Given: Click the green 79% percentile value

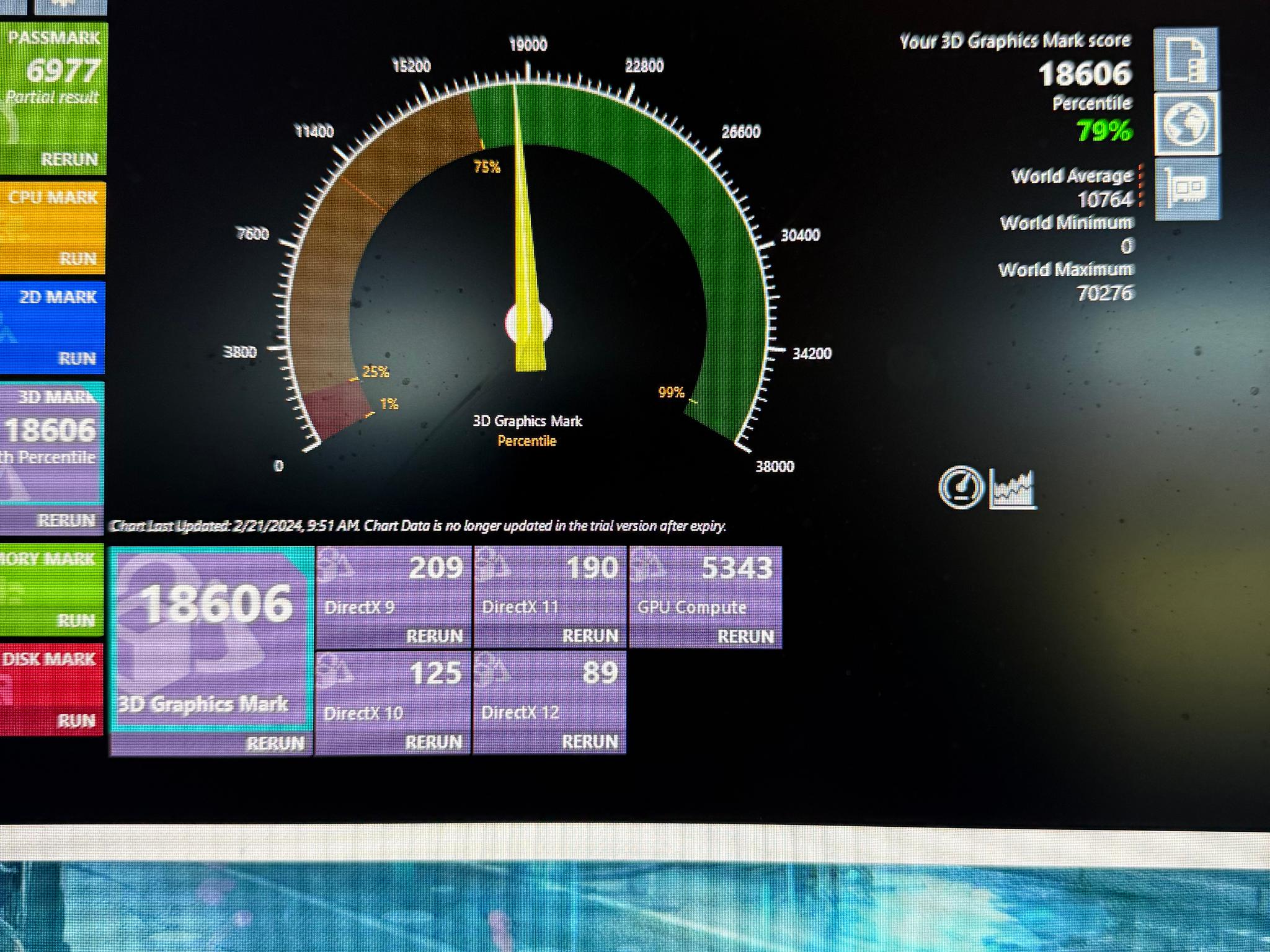Looking at the screenshot, I should click(1104, 131).
